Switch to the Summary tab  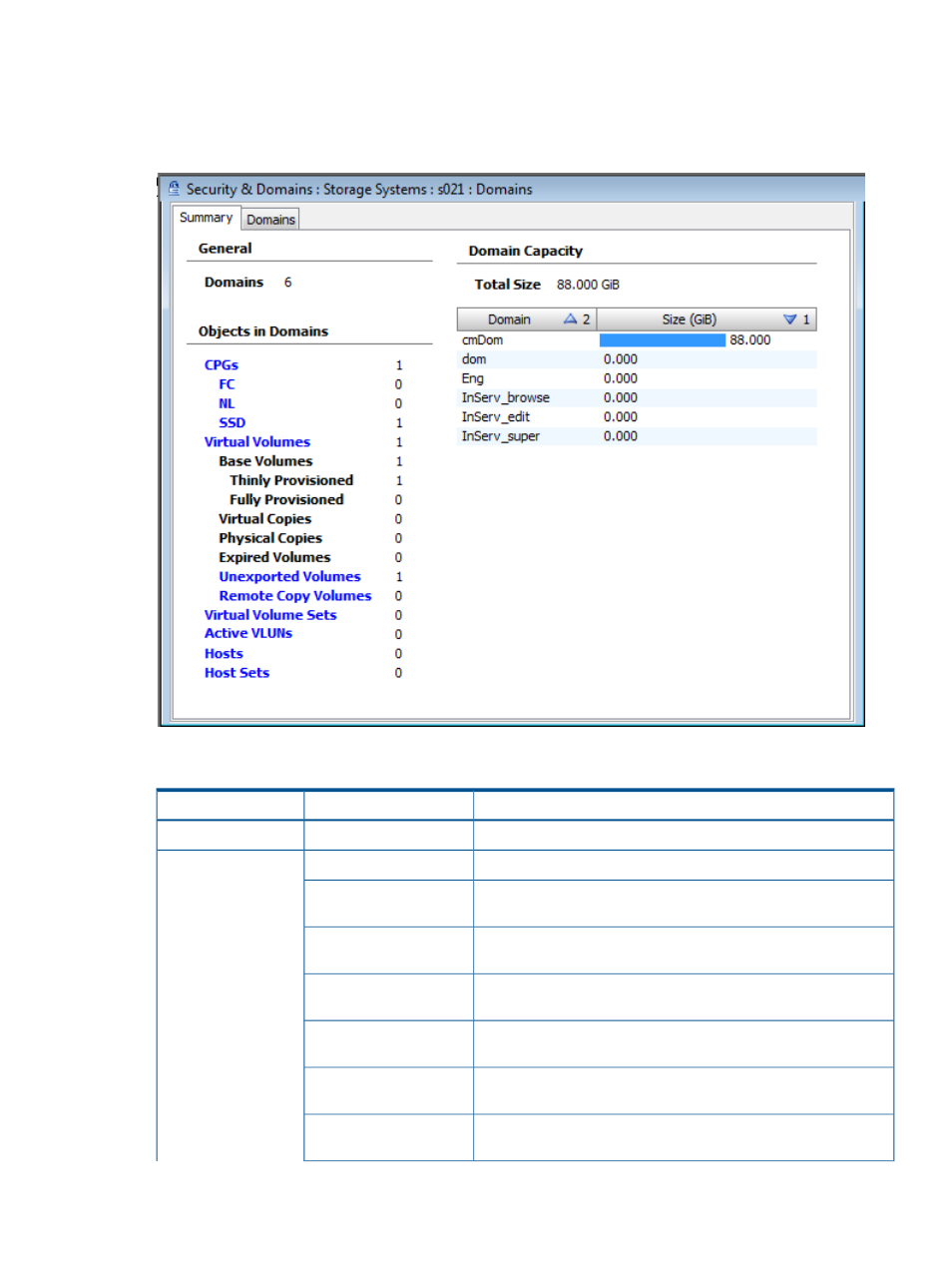[206, 218]
